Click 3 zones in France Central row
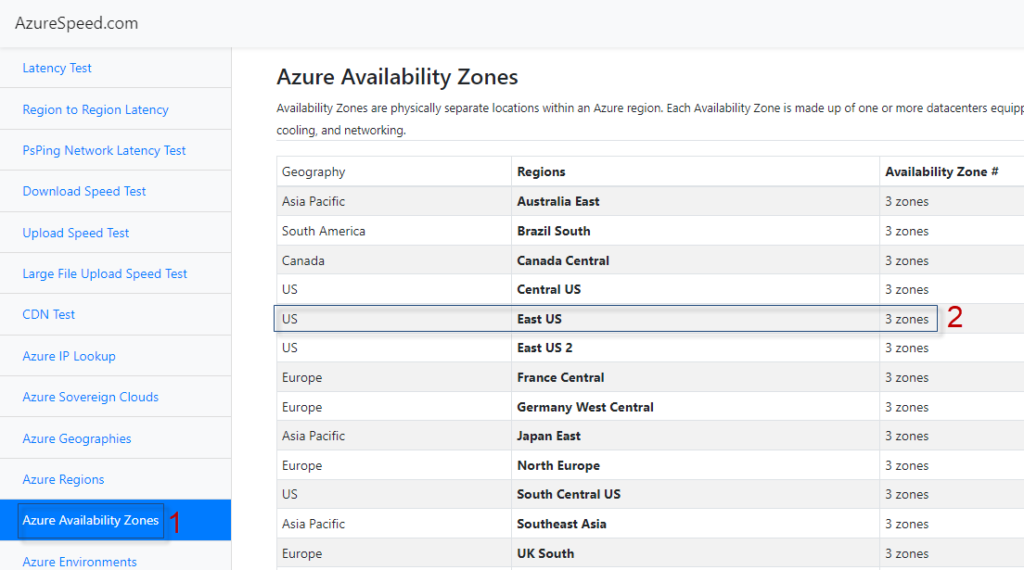Image resolution: width=1024 pixels, height=570 pixels. click(x=906, y=377)
